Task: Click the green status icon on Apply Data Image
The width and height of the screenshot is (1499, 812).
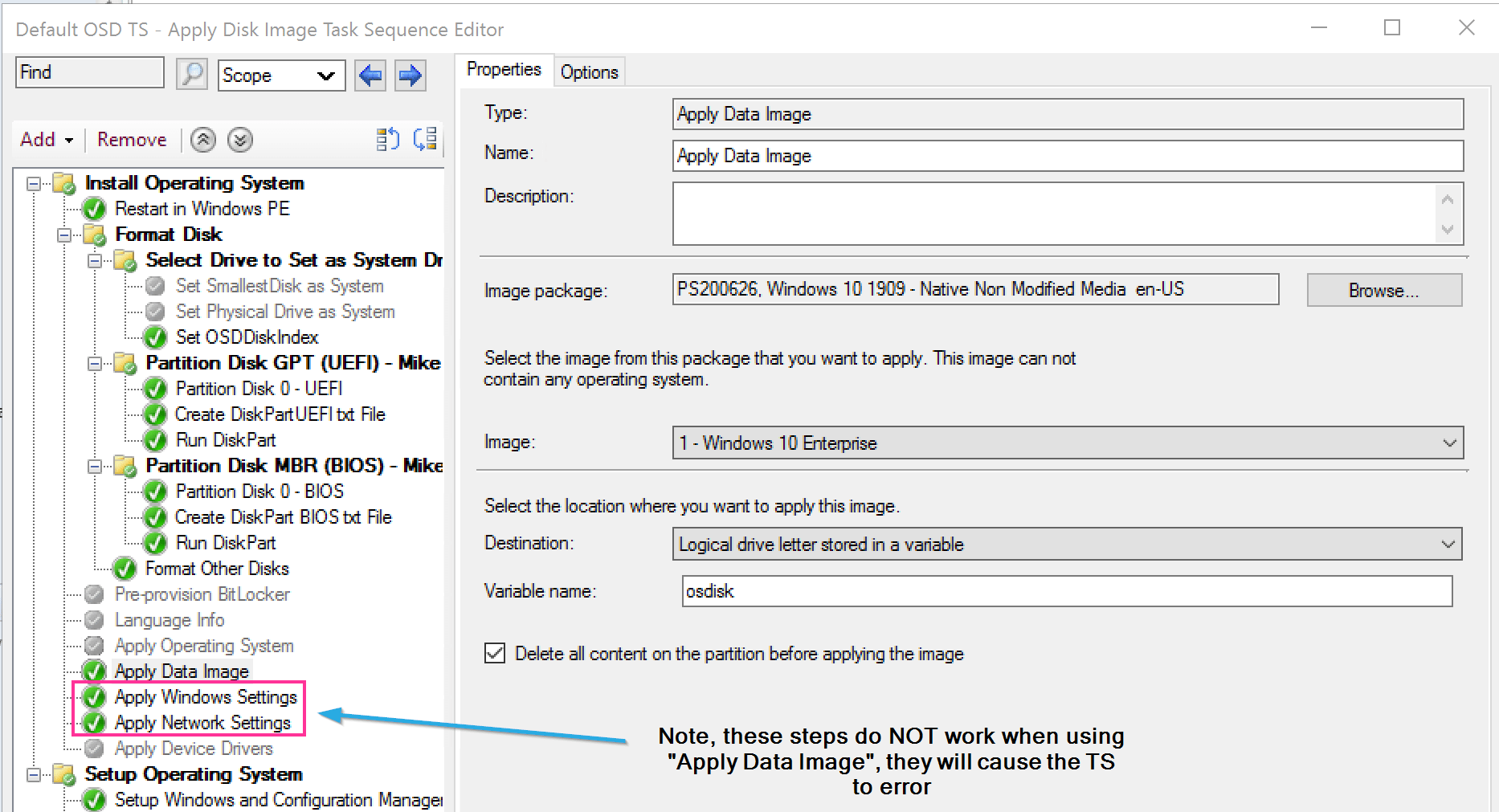Action: tap(93, 671)
